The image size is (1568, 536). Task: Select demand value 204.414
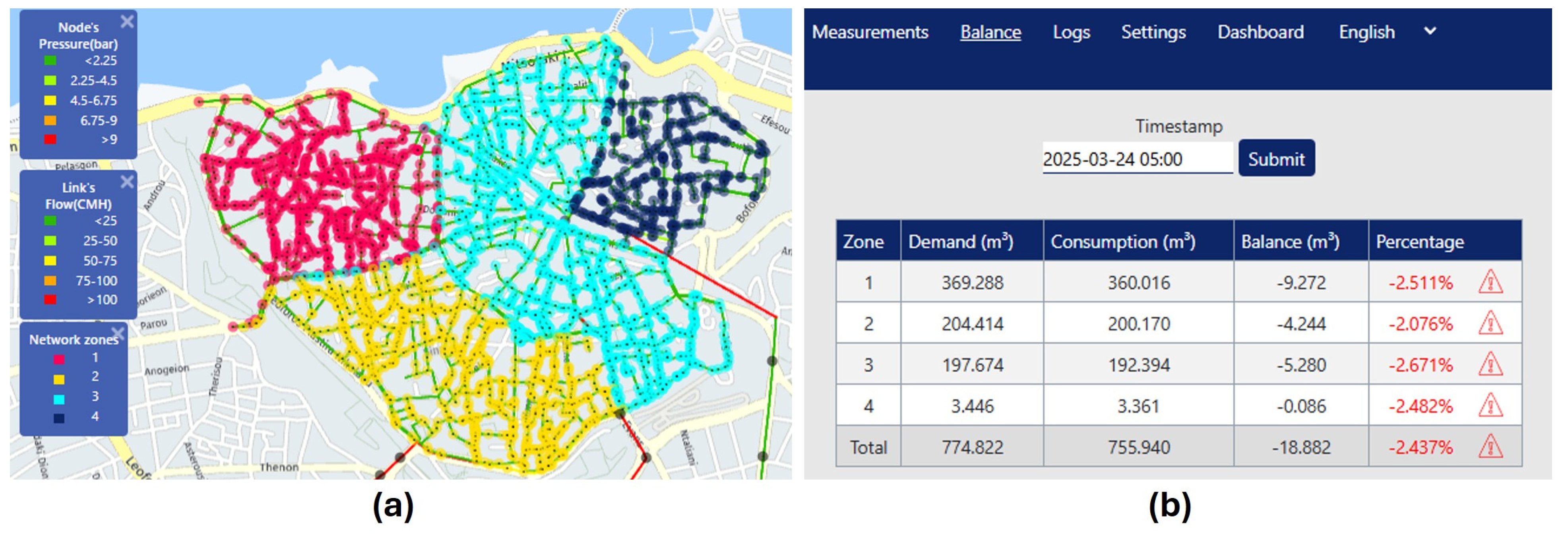pyautogui.click(x=972, y=323)
